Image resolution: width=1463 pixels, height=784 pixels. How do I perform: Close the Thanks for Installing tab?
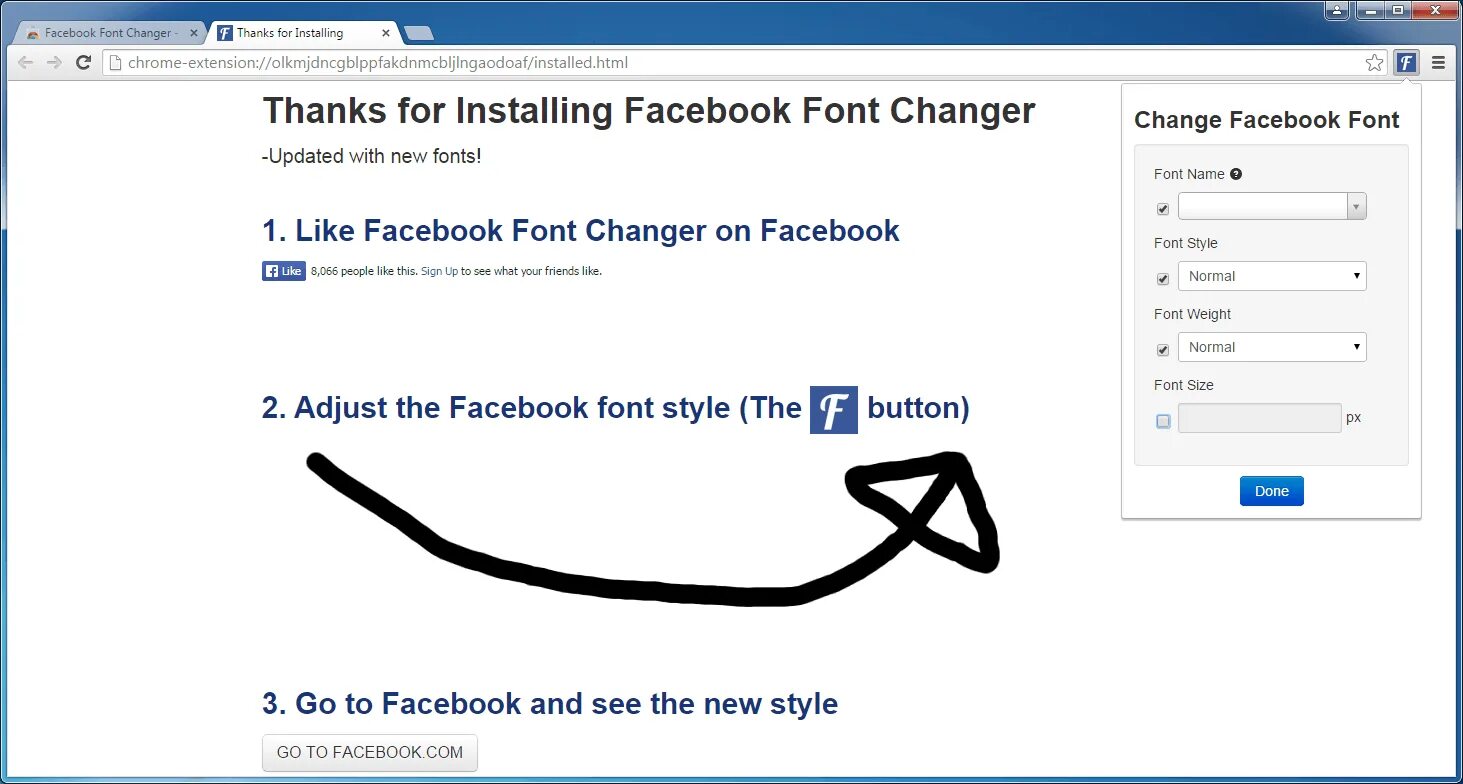[386, 33]
